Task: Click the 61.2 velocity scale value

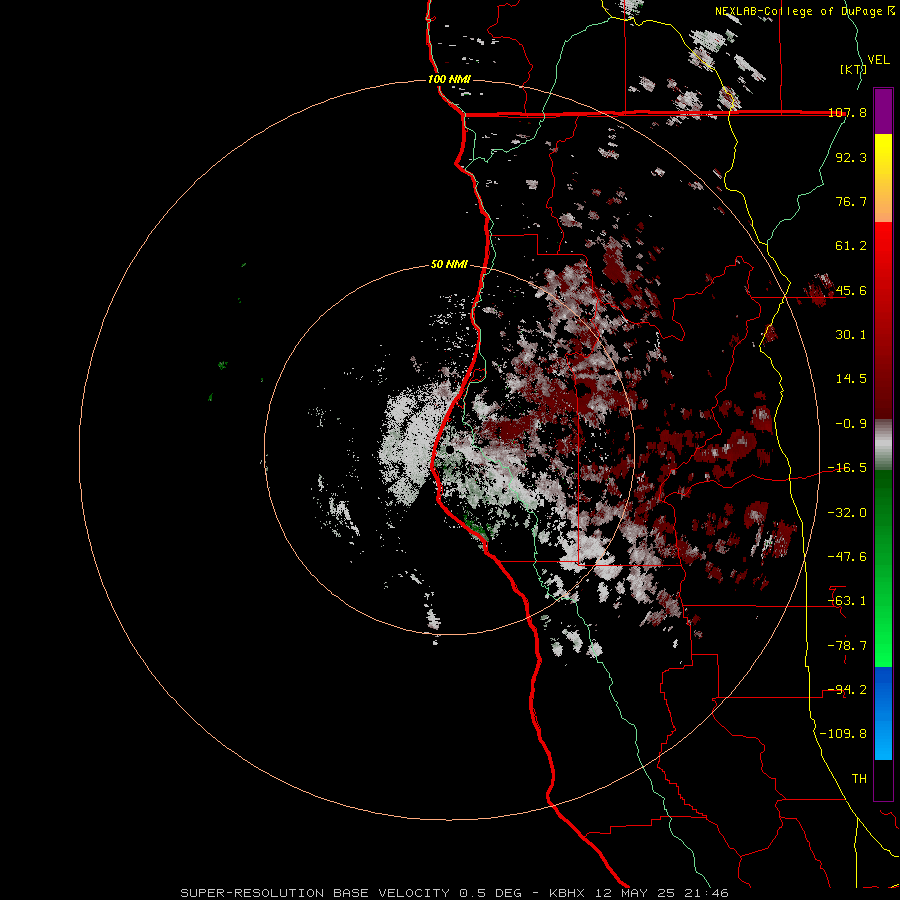Action: pyautogui.click(x=851, y=246)
